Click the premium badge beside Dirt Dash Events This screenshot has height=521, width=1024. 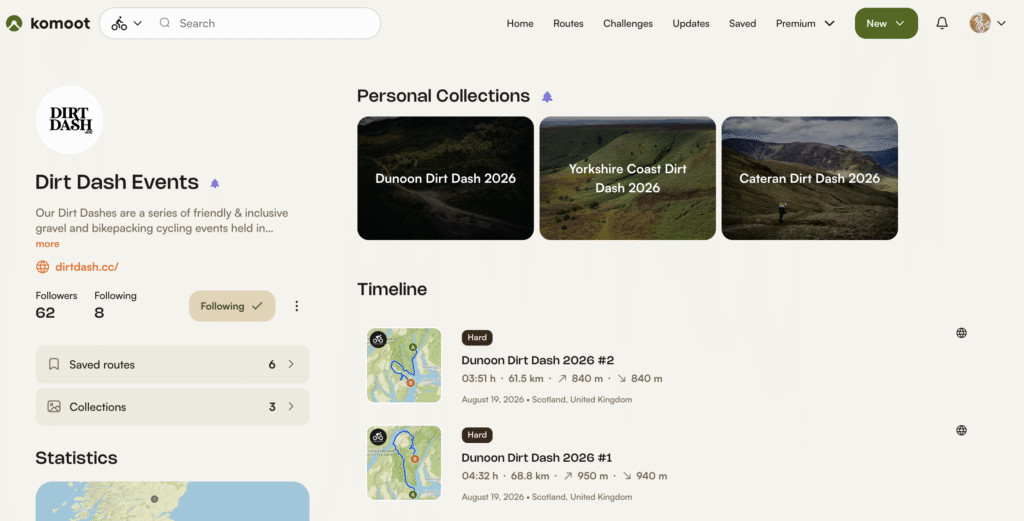pyautogui.click(x=215, y=183)
